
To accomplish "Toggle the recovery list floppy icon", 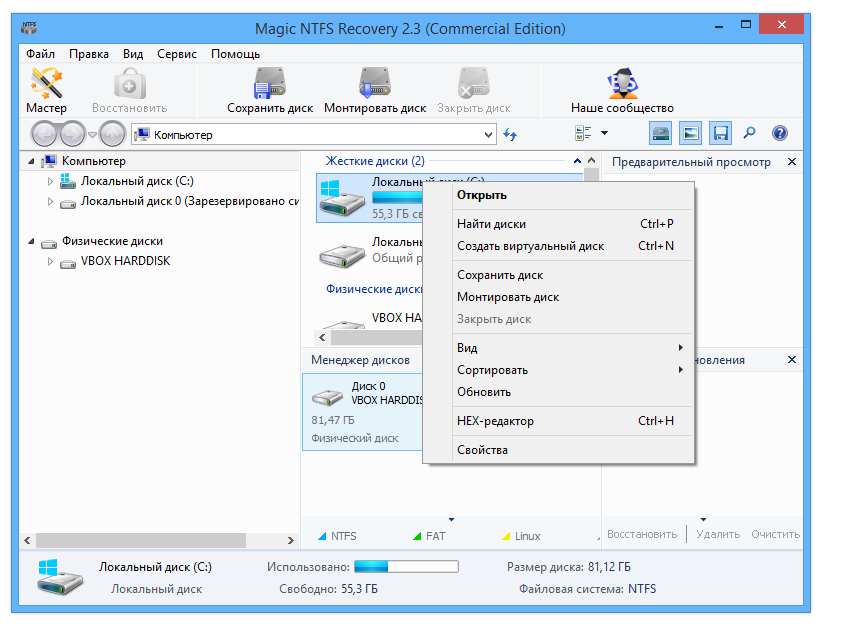I will [720, 133].
